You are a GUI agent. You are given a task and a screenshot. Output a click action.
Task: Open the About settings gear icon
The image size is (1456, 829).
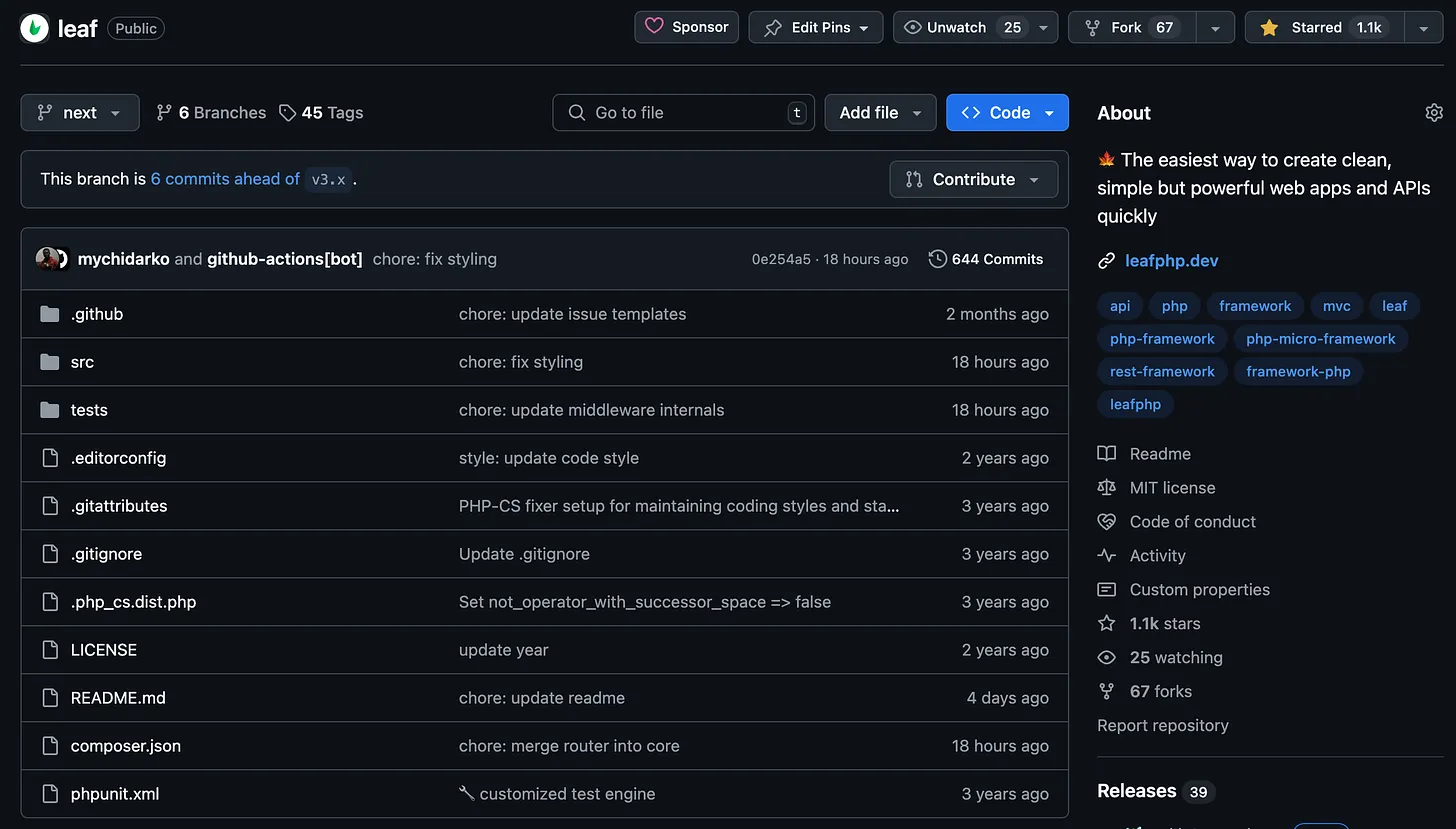point(1434,112)
